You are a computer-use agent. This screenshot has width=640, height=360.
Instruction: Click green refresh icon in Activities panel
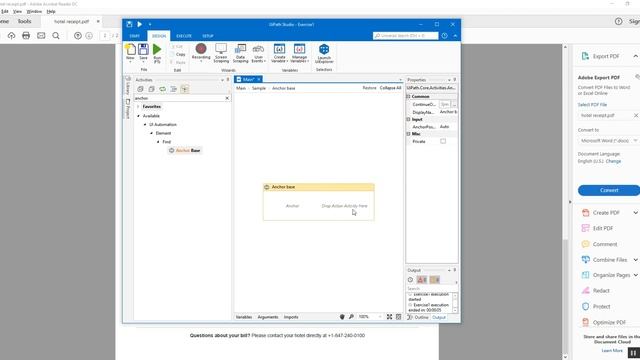coord(162,89)
